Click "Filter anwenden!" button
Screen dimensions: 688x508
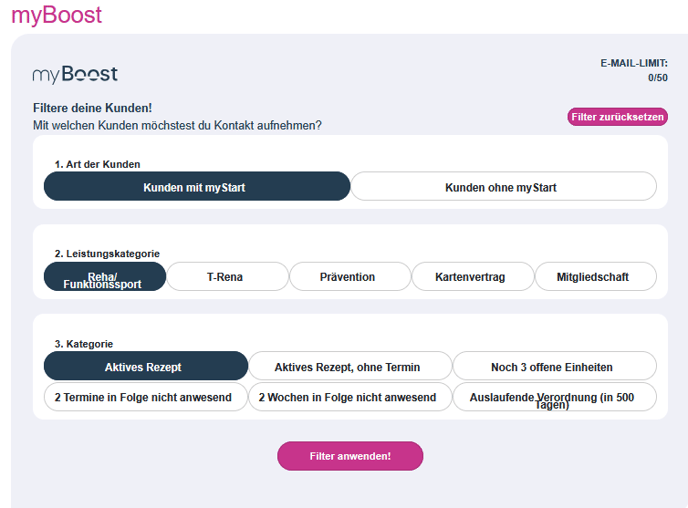[350, 456]
